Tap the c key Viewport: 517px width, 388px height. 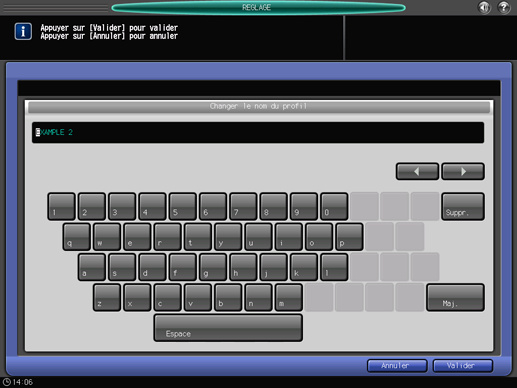click(168, 297)
